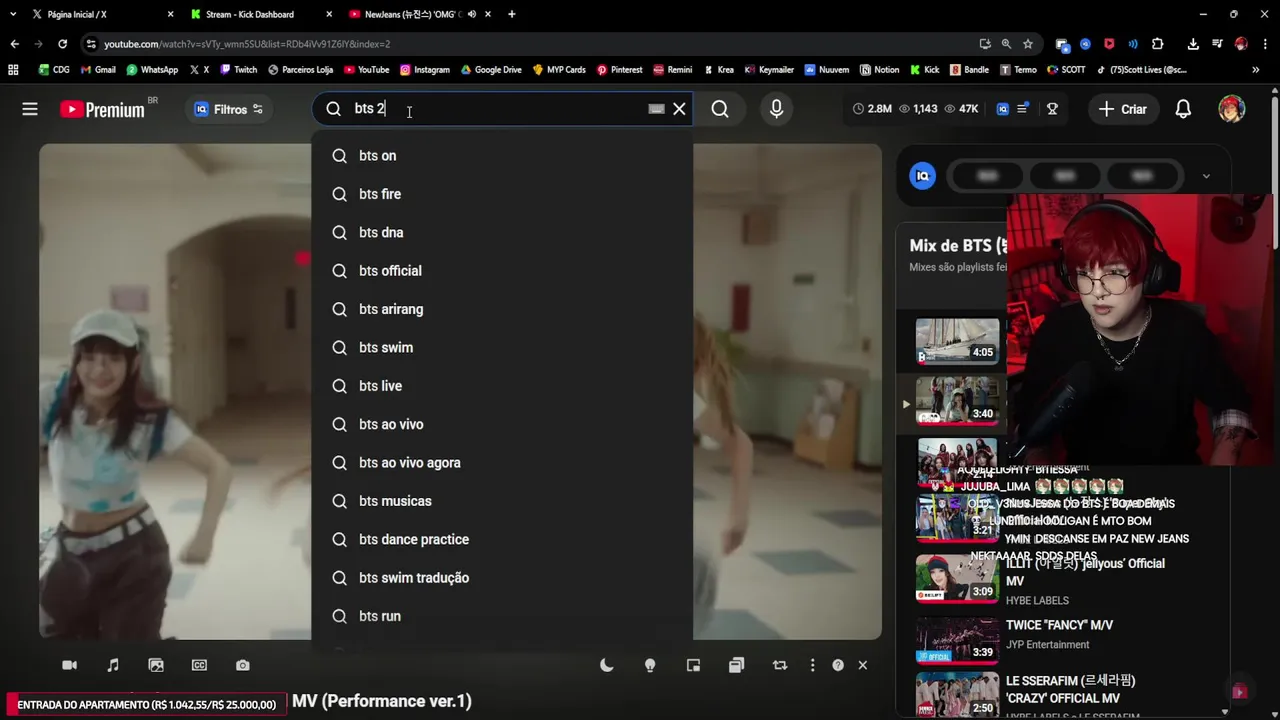Choose suggestion 'bts run'
Image resolution: width=1280 pixels, height=720 pixels.
pyautogui.click(x=502, y=616)
